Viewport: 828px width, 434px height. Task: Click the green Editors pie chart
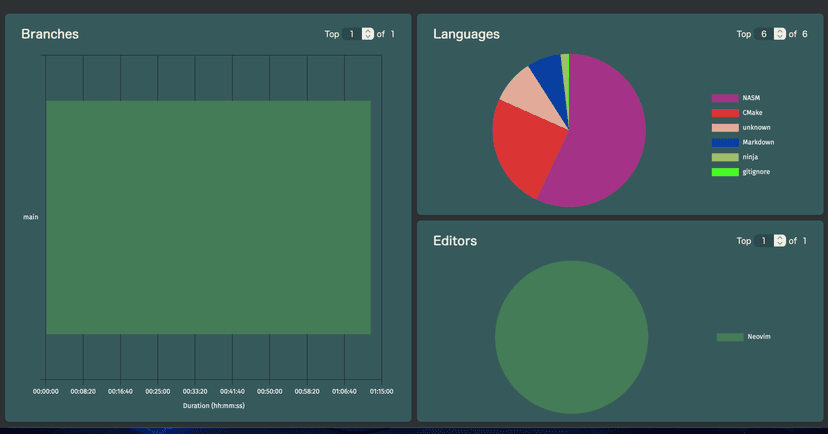(x=571, y=337)
